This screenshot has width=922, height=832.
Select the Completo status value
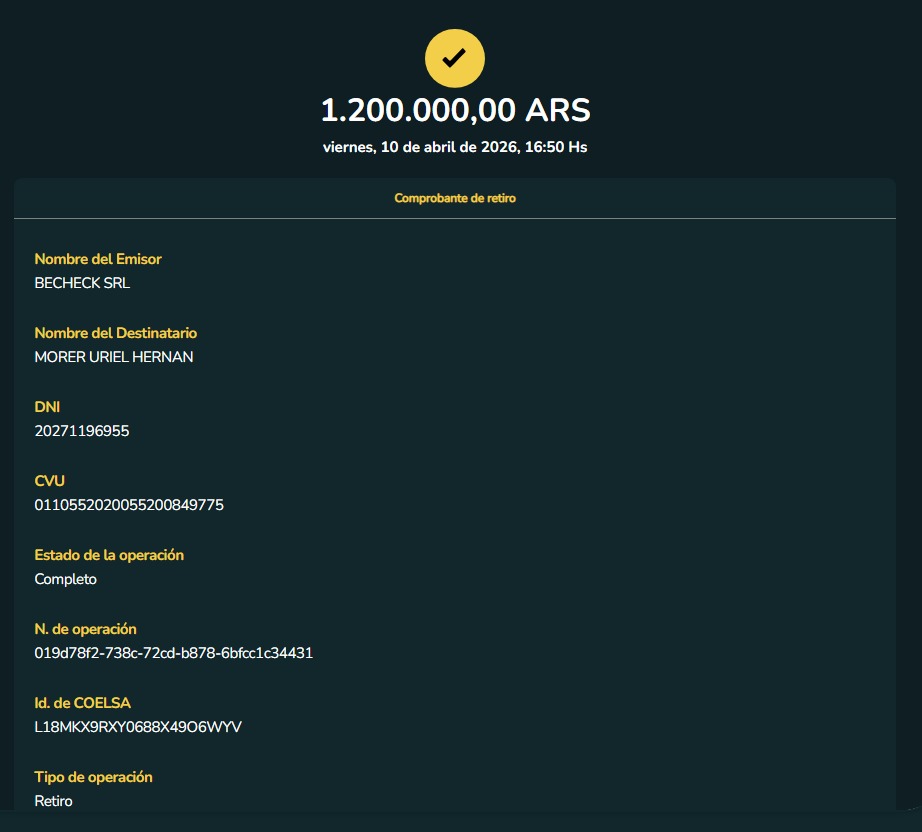66,579
